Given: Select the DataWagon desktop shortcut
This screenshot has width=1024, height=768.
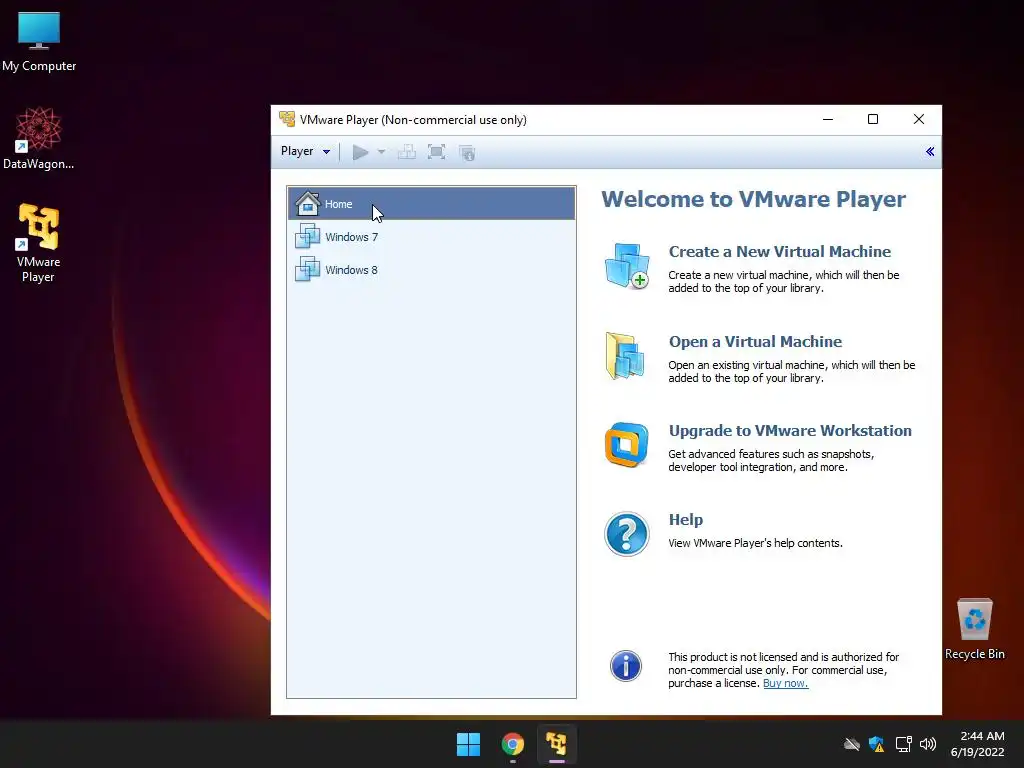Looking at the screenshot, I should point(39,138).
